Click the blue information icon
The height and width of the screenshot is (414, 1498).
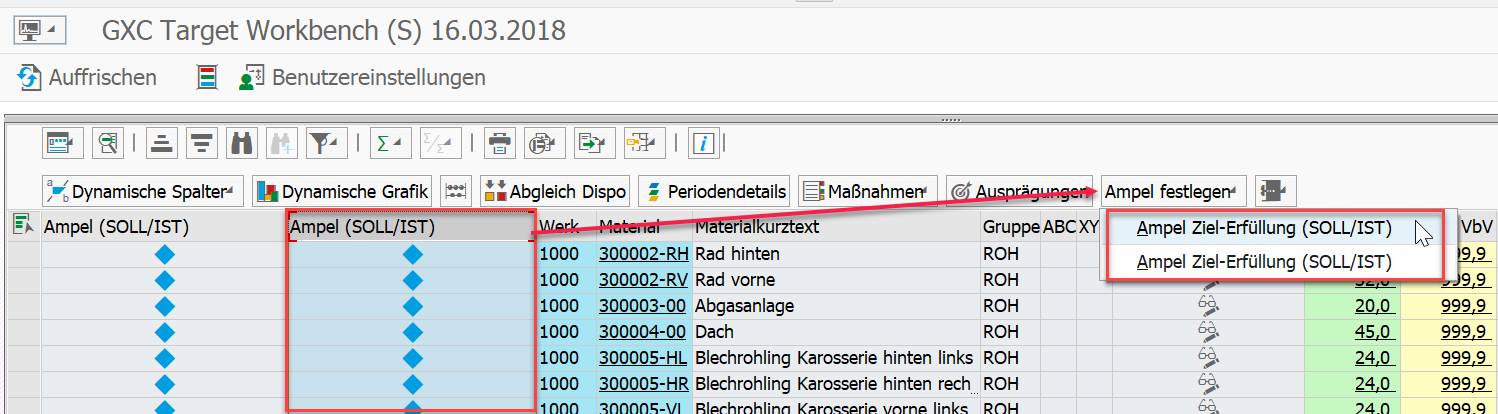pyautogui.click(x=705, y=143)
